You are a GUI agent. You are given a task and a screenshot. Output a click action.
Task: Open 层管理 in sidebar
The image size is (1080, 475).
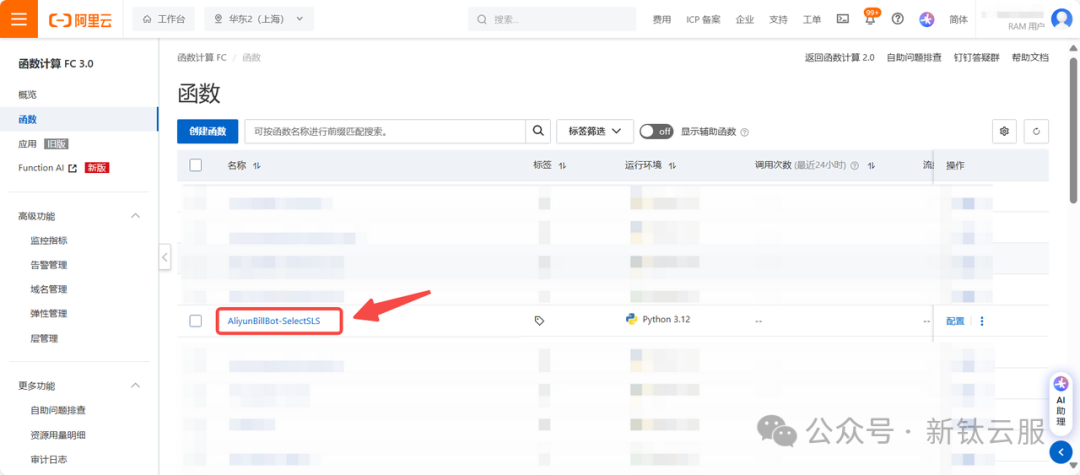point(44,339)
